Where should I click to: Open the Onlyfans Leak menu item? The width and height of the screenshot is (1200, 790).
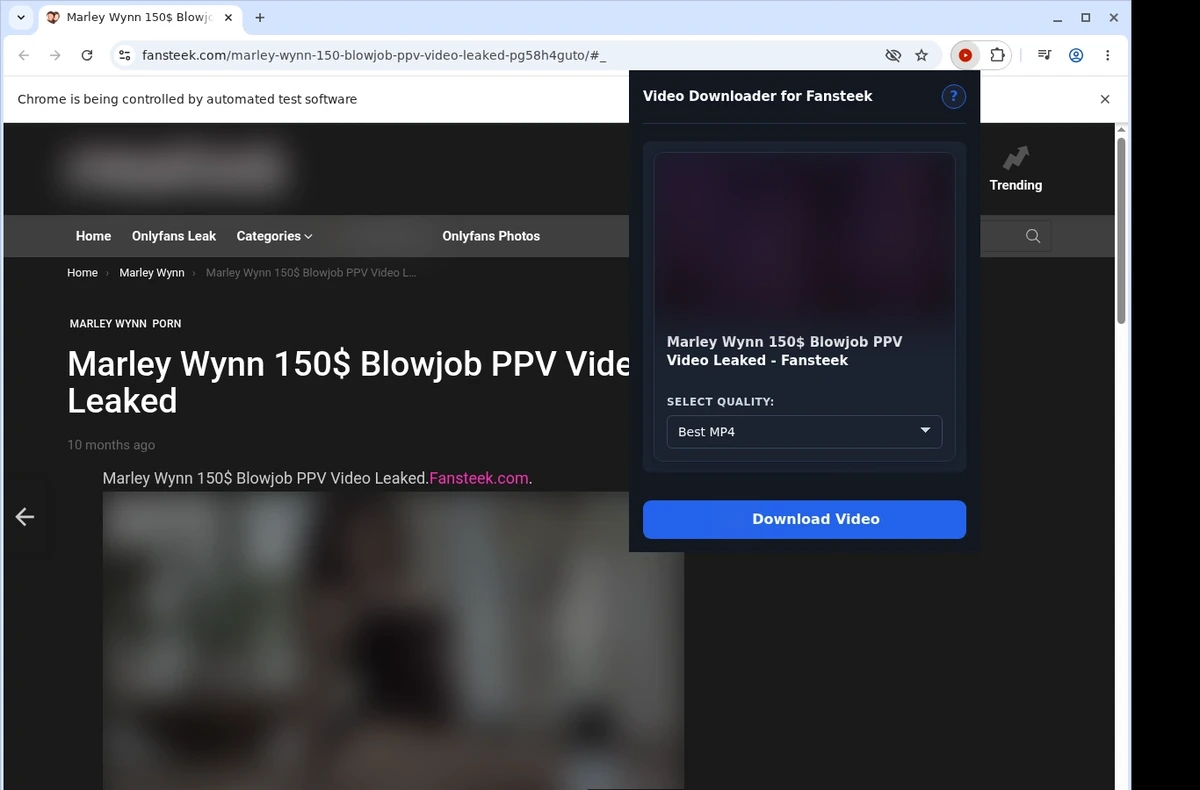(x=174, y=236)
